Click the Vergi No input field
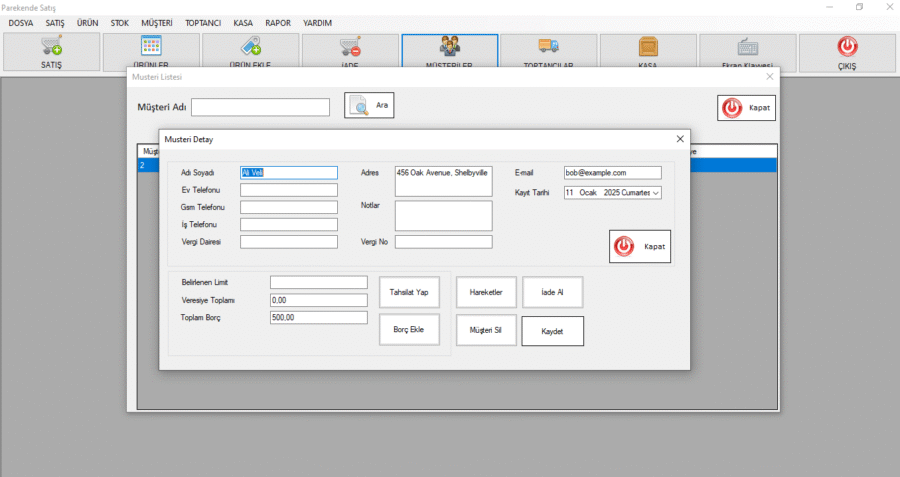The height and width of the screenshot is (477, 900). [x=444, y=242]
